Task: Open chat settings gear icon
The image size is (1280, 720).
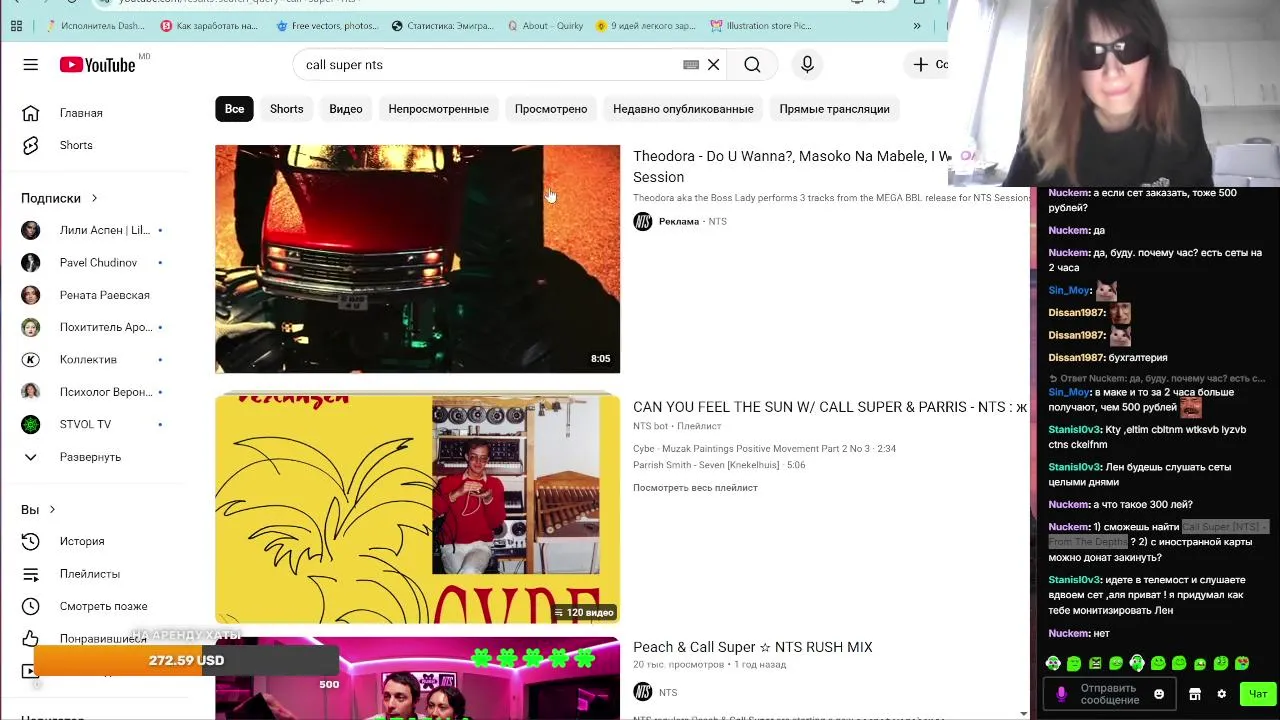Action: click(1221, 694)
